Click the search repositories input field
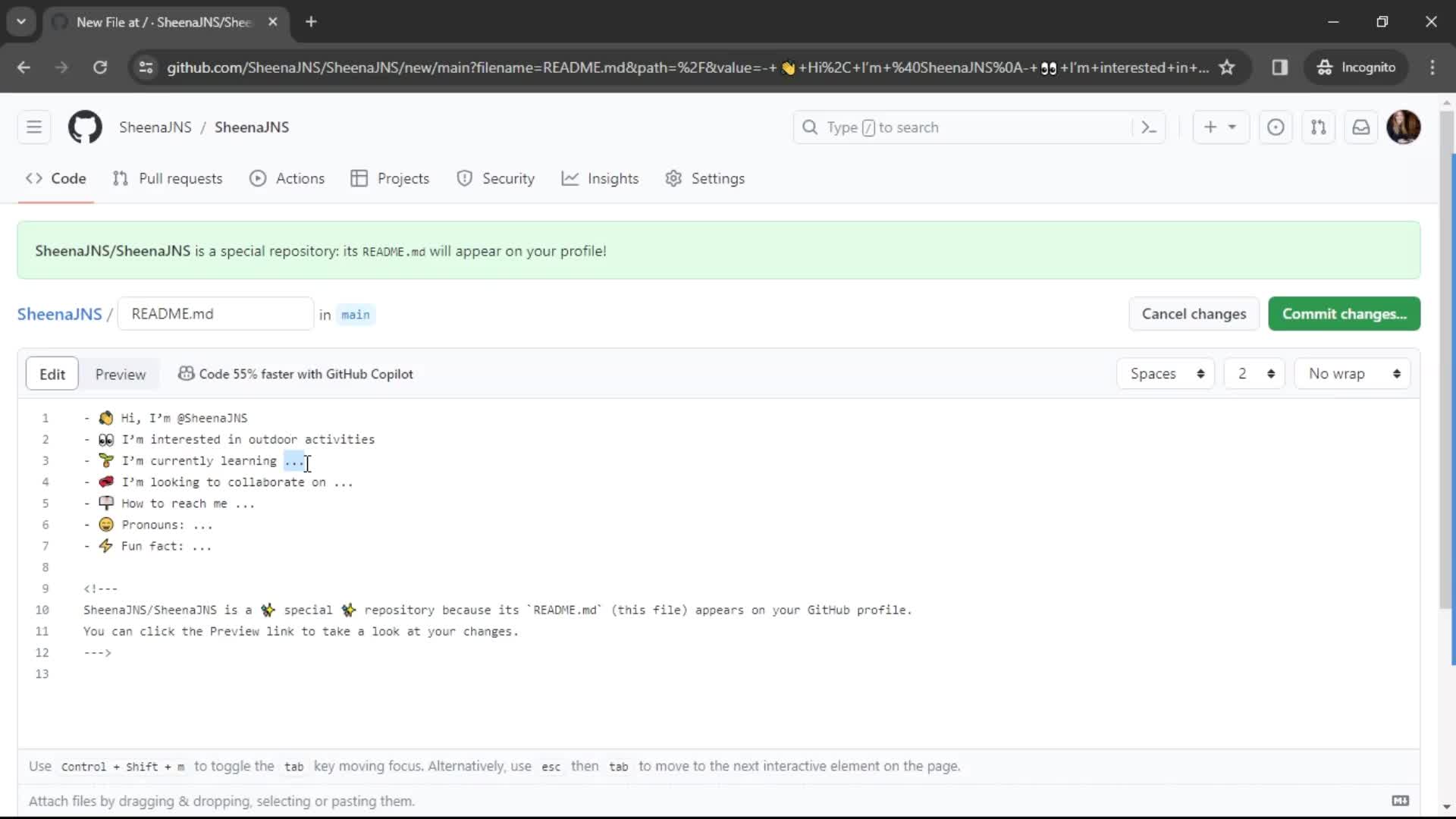 pyautogui.click(x=979, y=127)
